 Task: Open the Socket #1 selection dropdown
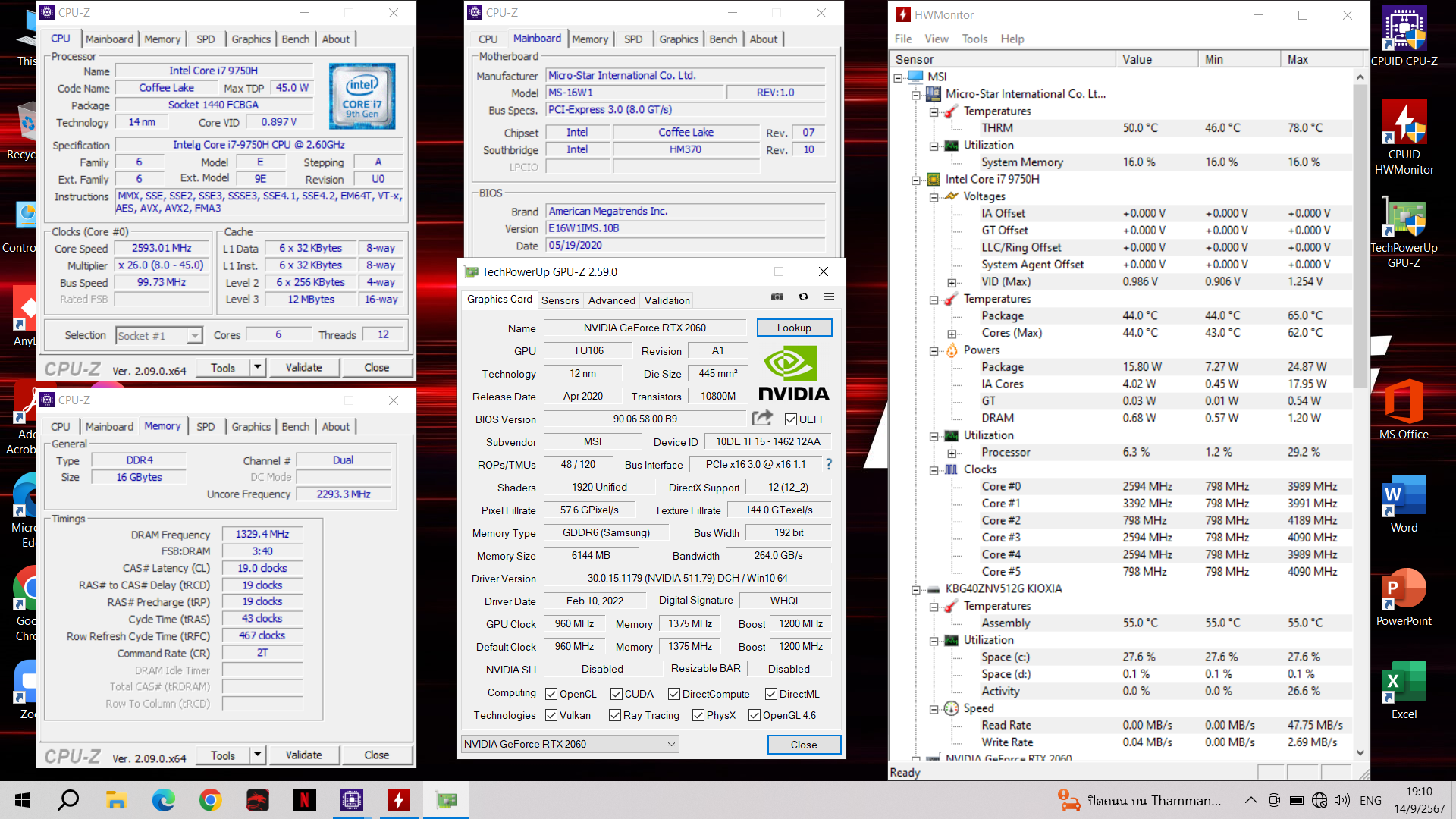coord(158,335)
